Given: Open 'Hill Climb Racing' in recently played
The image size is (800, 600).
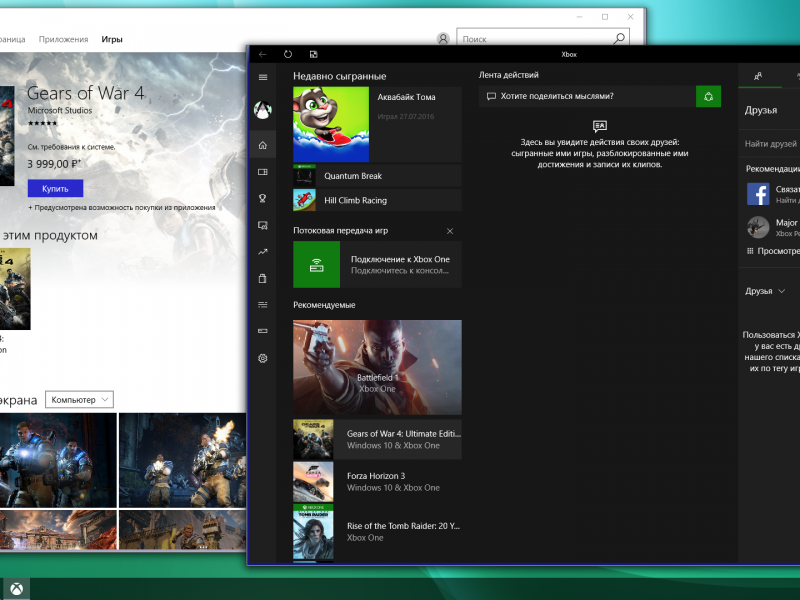Looking at the screenshot, I should coord(377,201).
